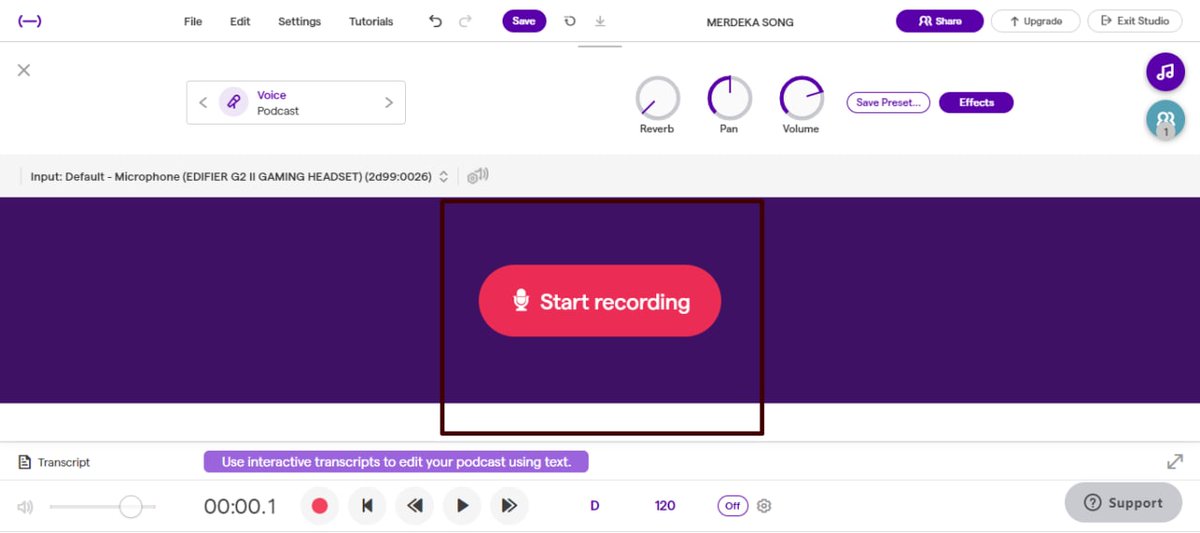This screenshot has height=533, width=1200.
Task: Adjust the Pan knob
Action: click(729, 98)
